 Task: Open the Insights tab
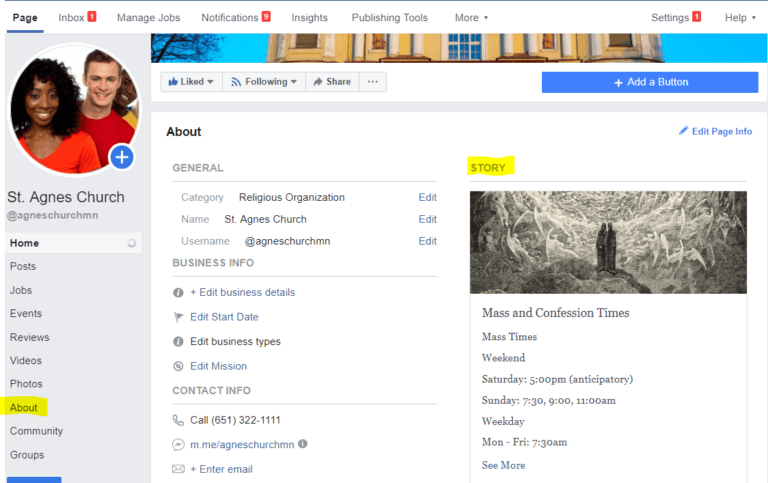(x=310, y=18)
